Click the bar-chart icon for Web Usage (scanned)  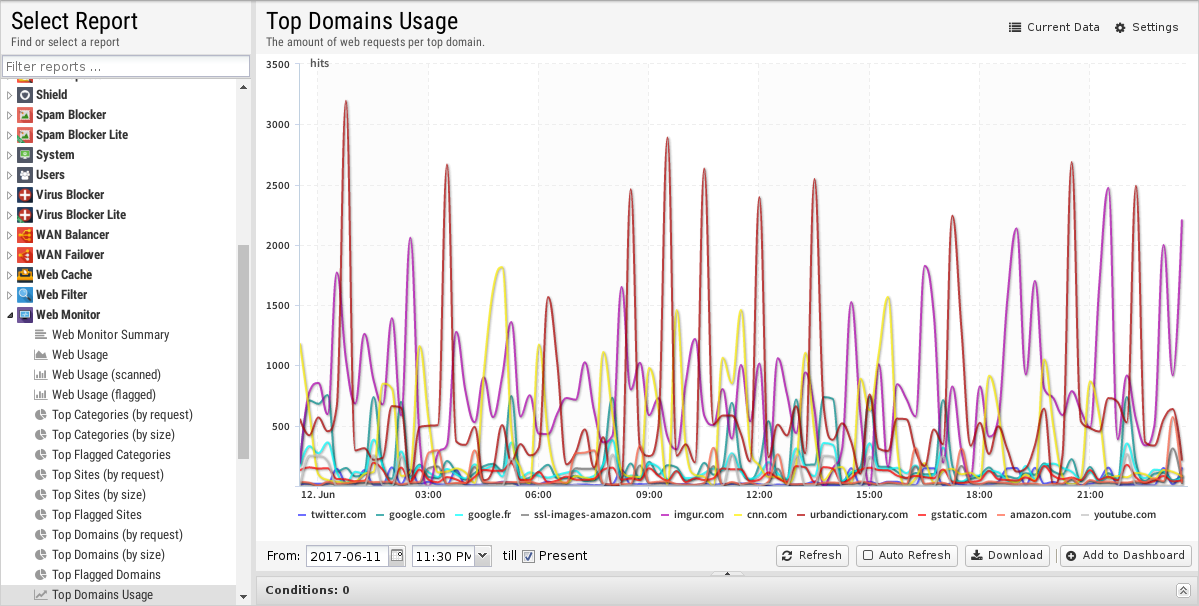pyautogui.click(x=41, y=374)
